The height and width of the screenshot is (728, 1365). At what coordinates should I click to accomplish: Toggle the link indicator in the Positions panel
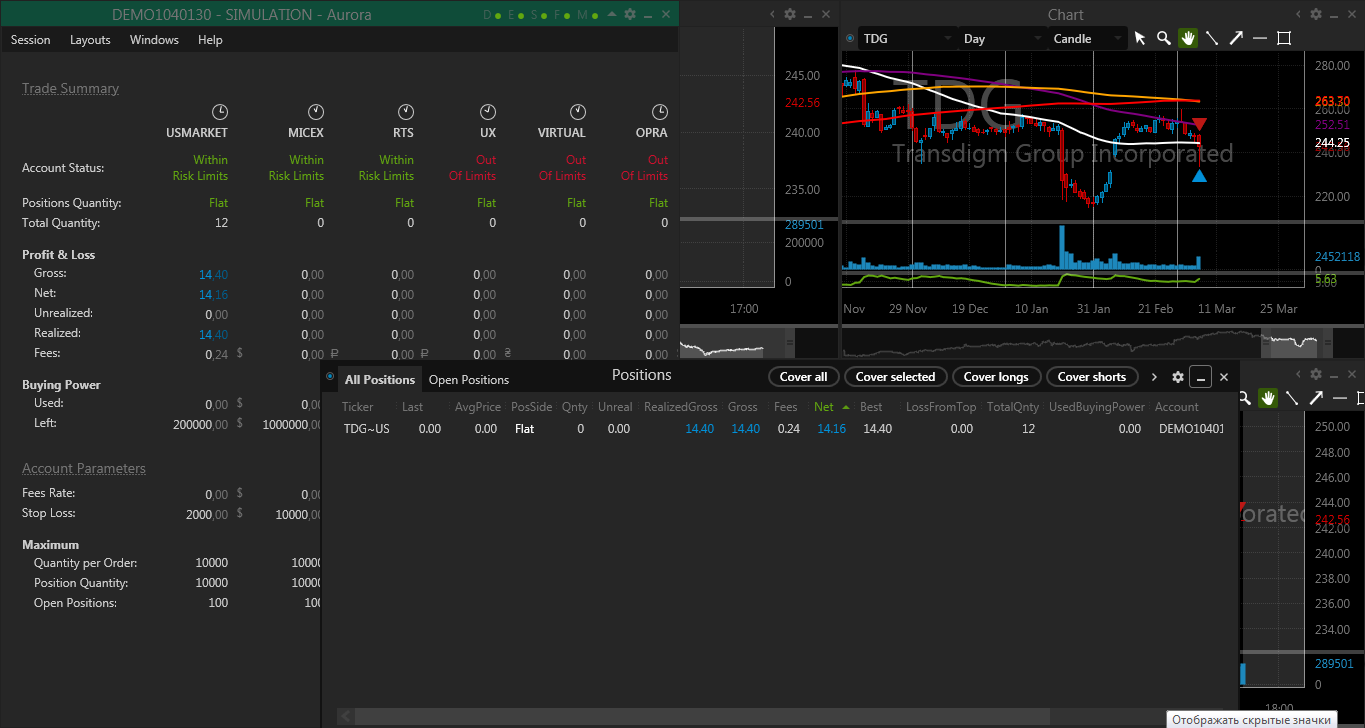pos(330,376)
